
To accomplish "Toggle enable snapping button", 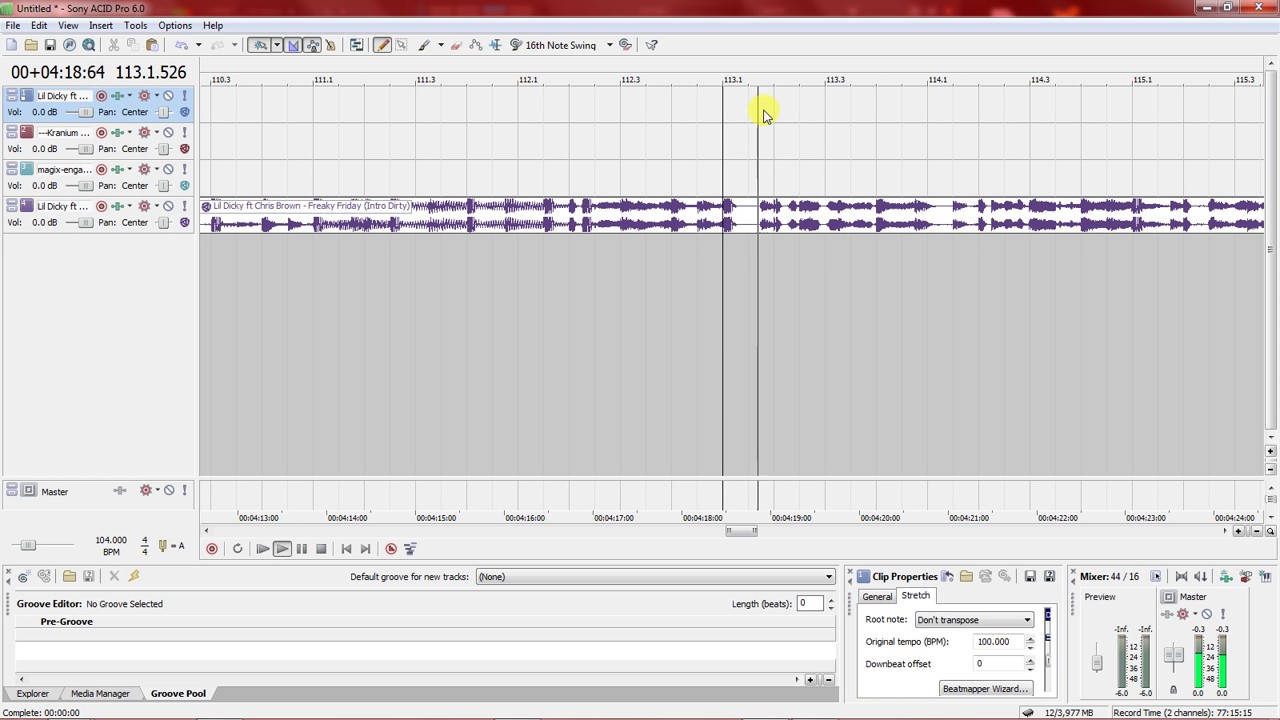I will coord(260,45).
